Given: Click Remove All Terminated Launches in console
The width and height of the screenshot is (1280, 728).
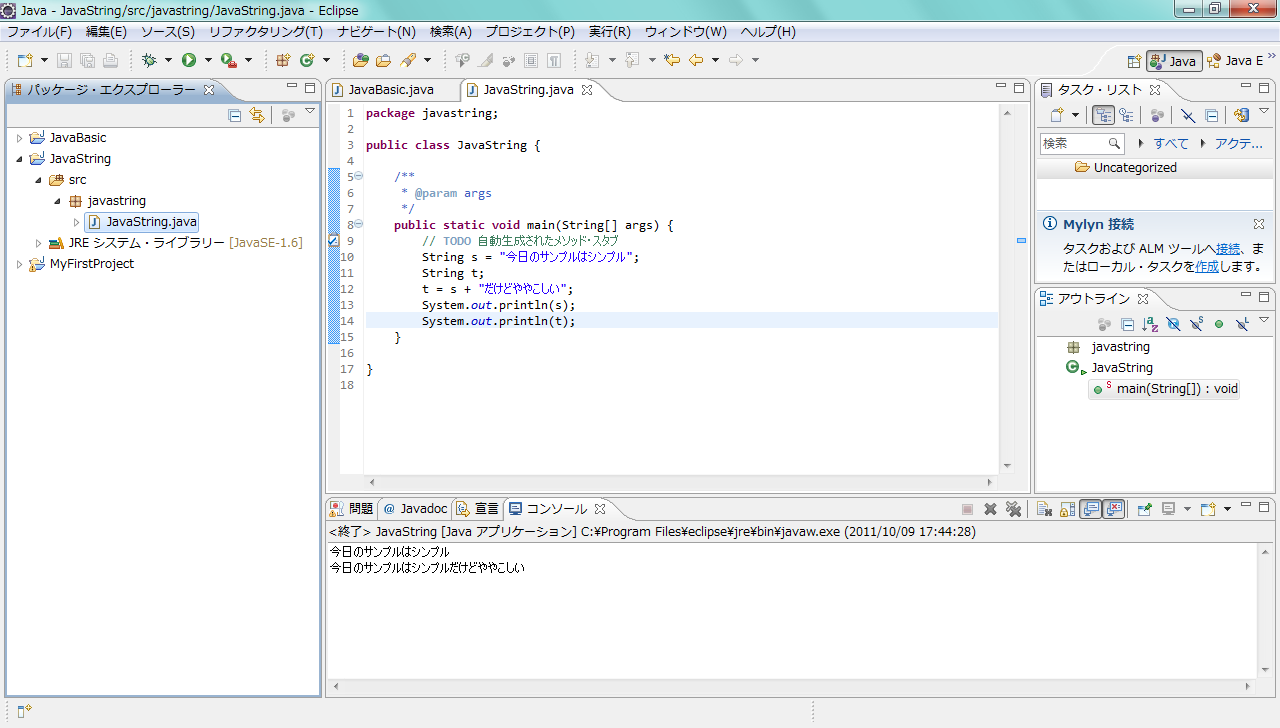Looking at the screenshot, I should click(x=1013, y=509).
